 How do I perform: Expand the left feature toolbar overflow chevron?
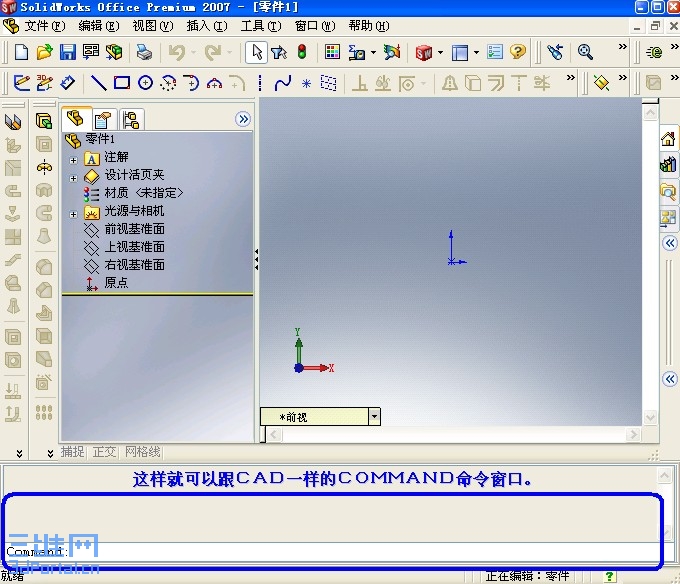click(x=20, y=453)
